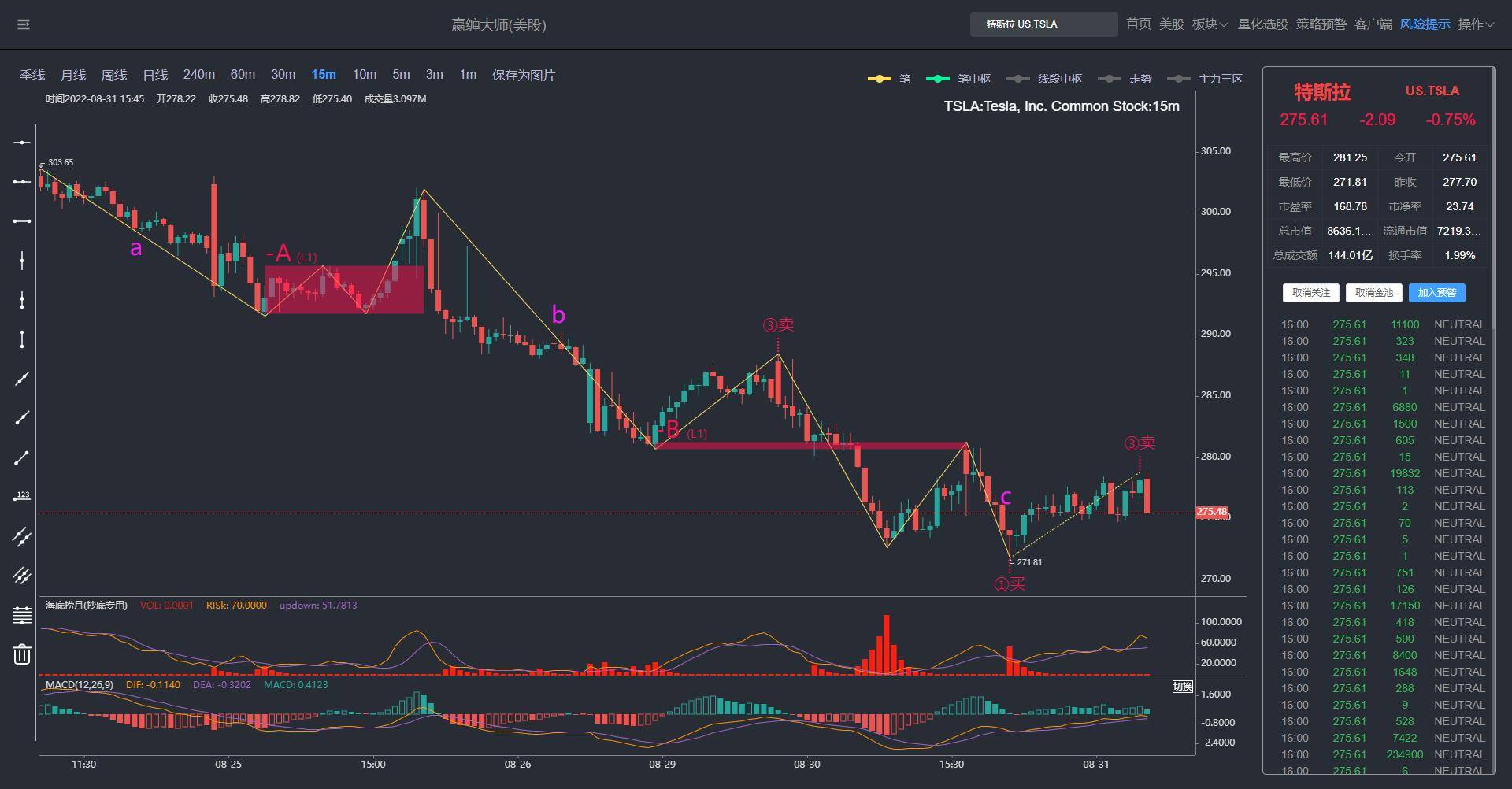
Task: Click the 275.48 current price label
Action: click(x=1212, y=512)
